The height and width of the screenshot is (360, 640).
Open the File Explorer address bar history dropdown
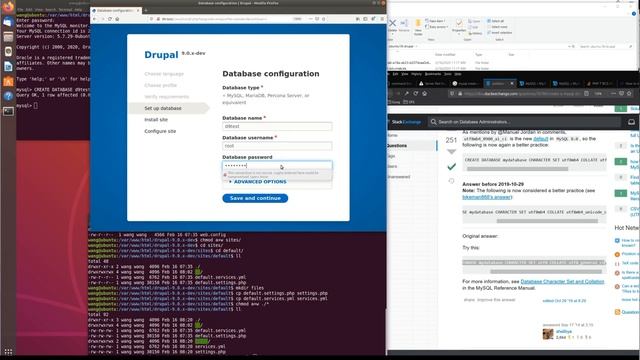click(569, 47)
